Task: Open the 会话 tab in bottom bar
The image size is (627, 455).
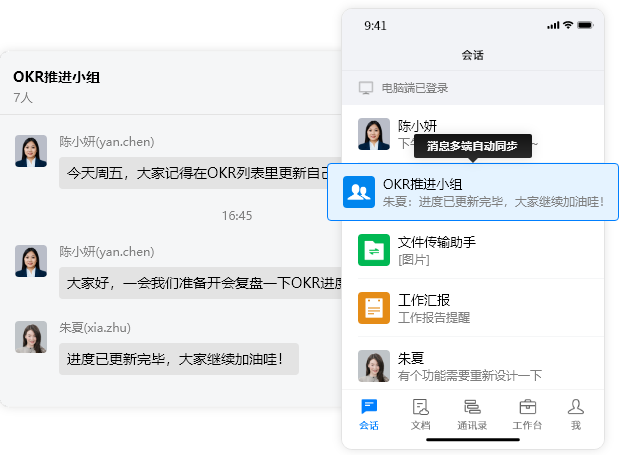Action: [369, 414]
